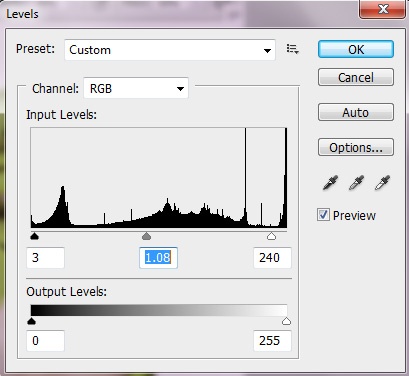Open the preset options menu icon
The image size is (409, 376).
tap(293, 49)
